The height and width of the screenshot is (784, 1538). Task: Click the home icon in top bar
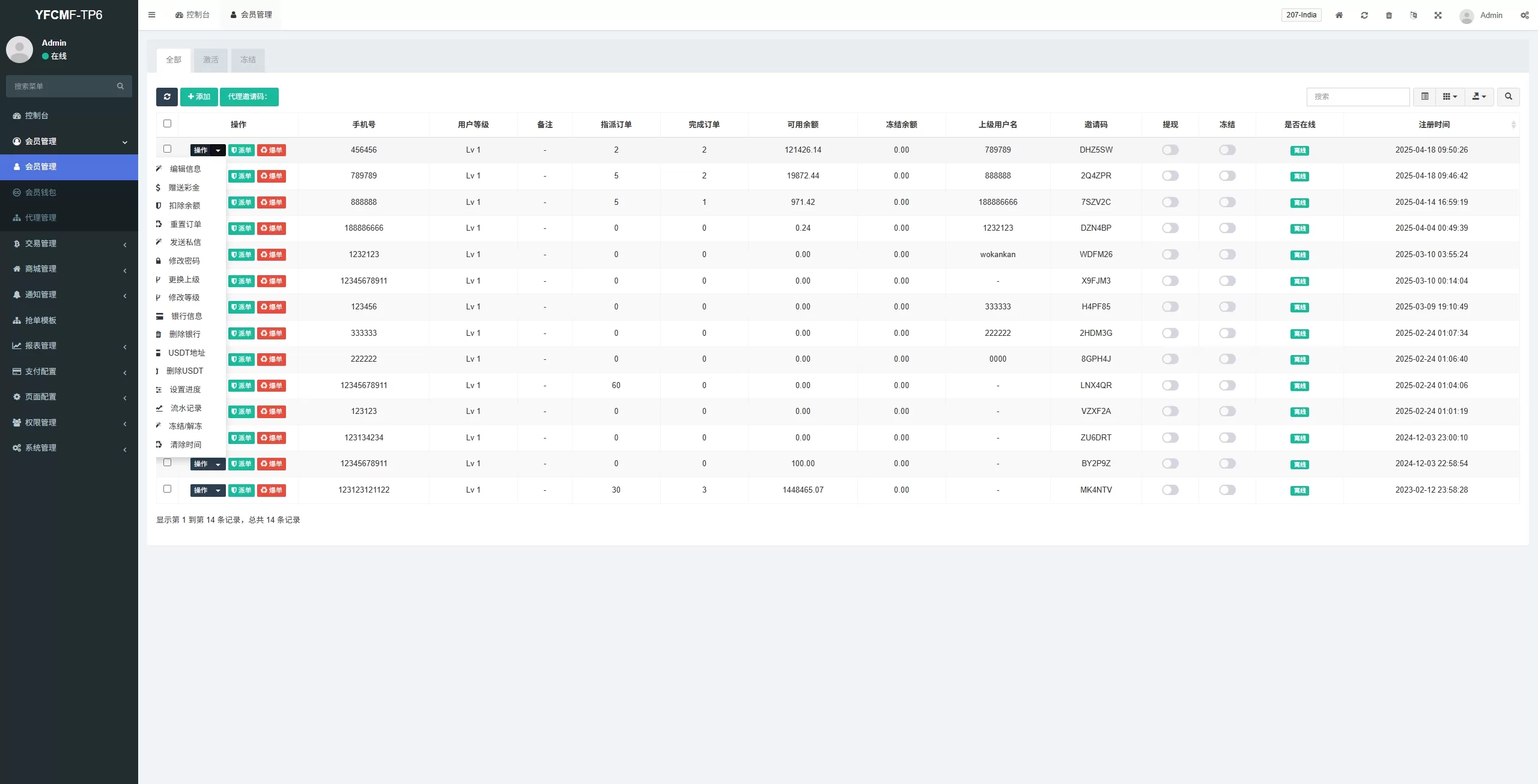(x=1339, y=15)
